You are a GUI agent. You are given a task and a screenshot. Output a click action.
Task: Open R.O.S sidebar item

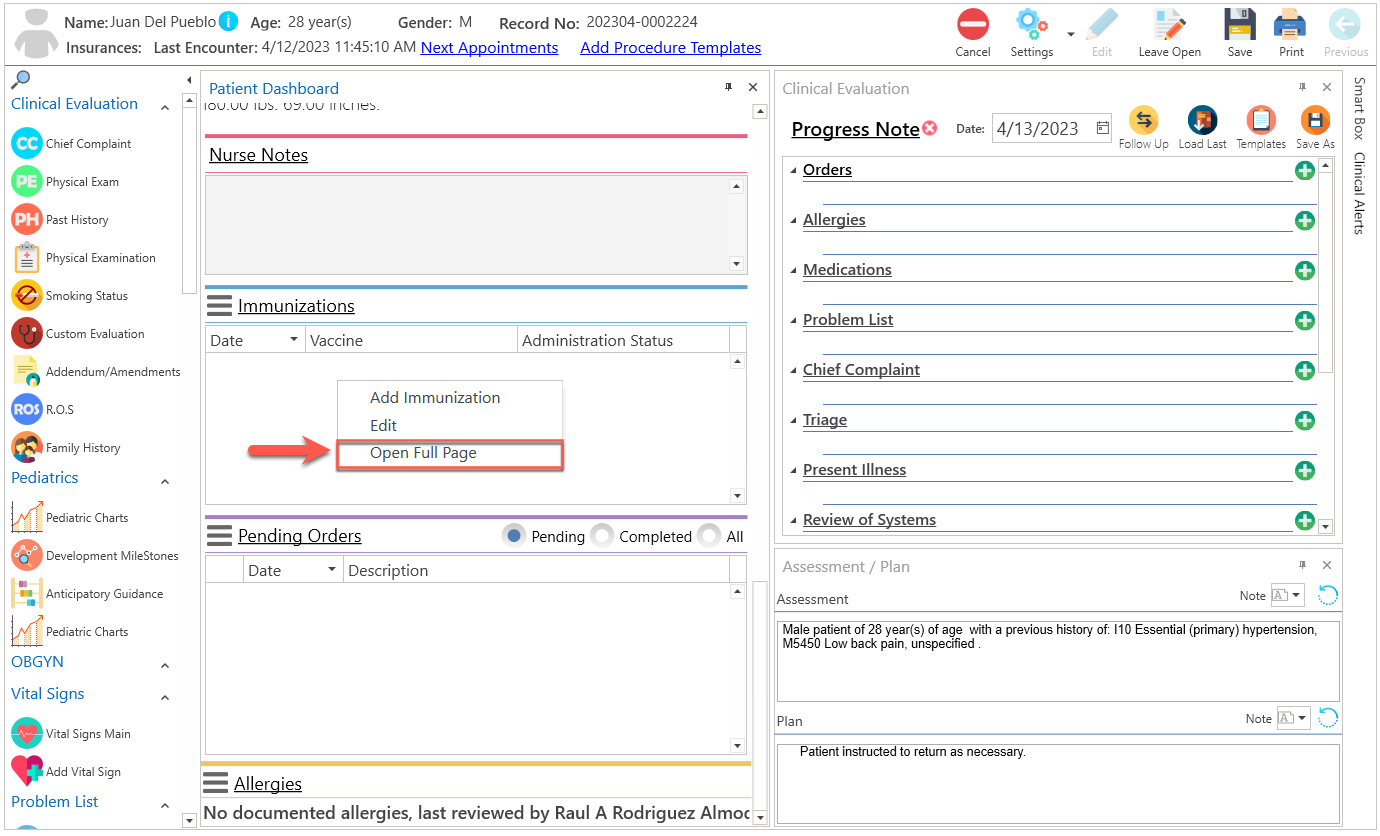coord(42,410)
